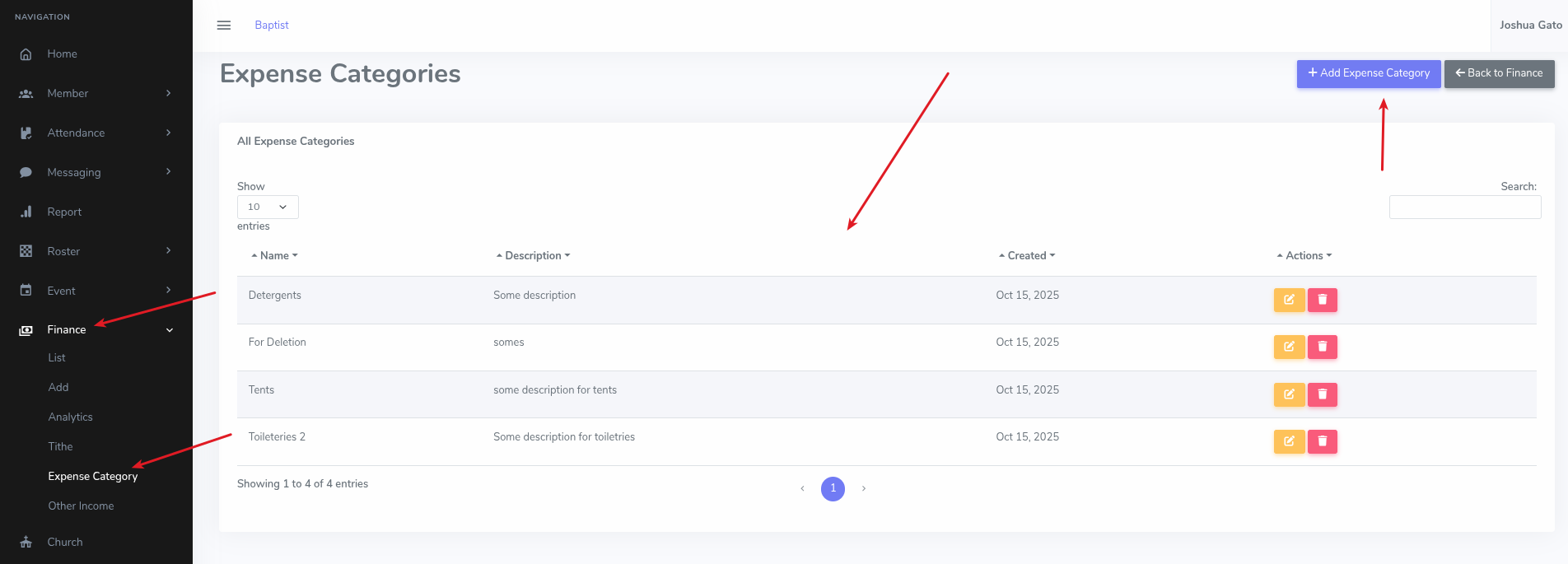Delete the Toileteries 2 category

[x=1322, y=441]
